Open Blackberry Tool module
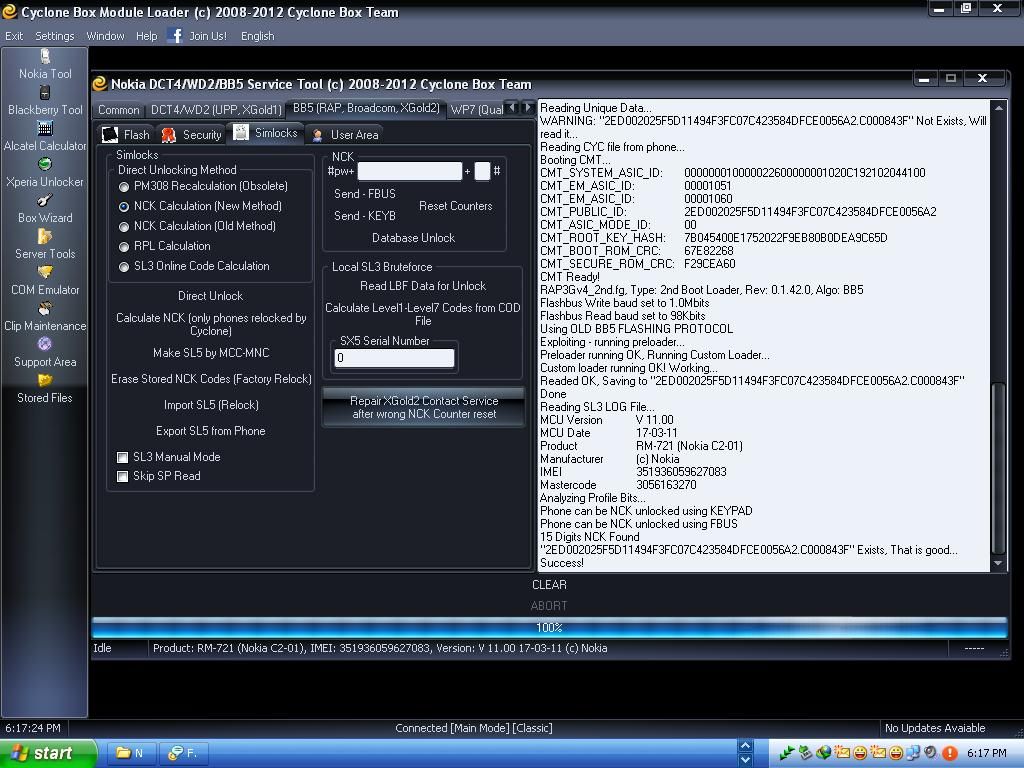The image size is (1024, 768). point(45,101)
